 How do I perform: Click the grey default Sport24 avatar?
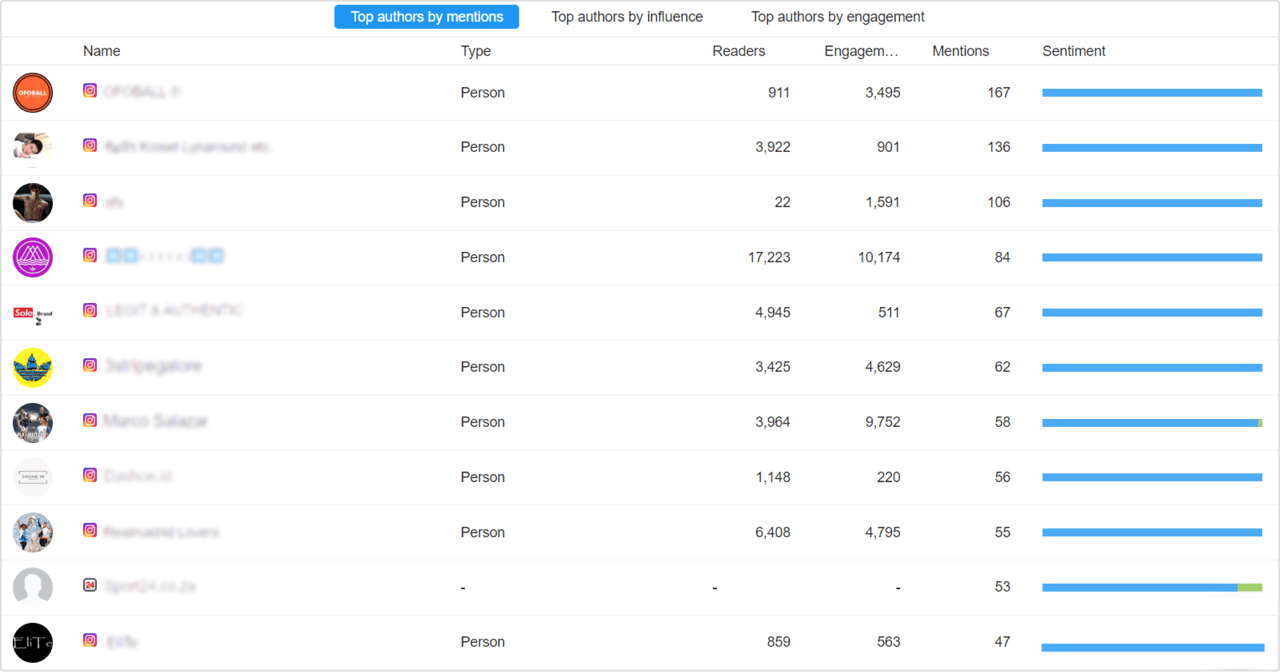click(x=33, y=587)
